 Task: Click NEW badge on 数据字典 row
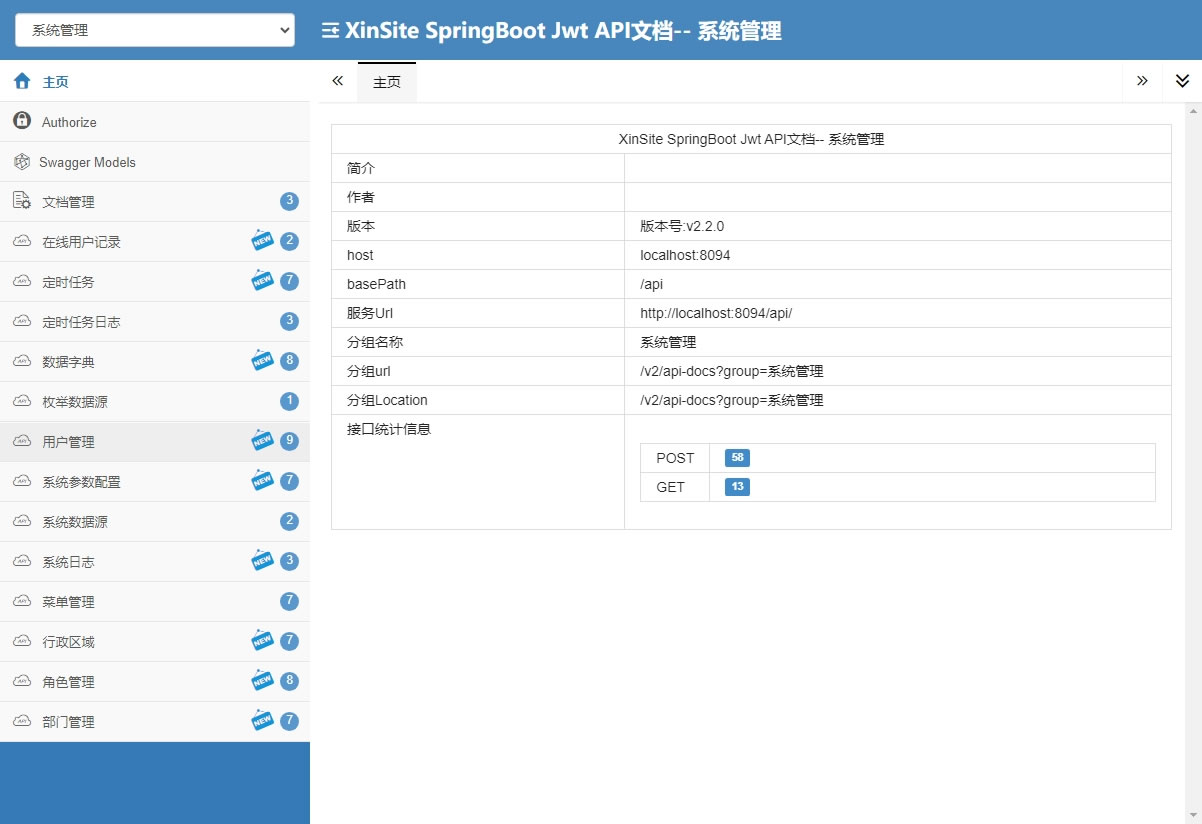[262, 360]
